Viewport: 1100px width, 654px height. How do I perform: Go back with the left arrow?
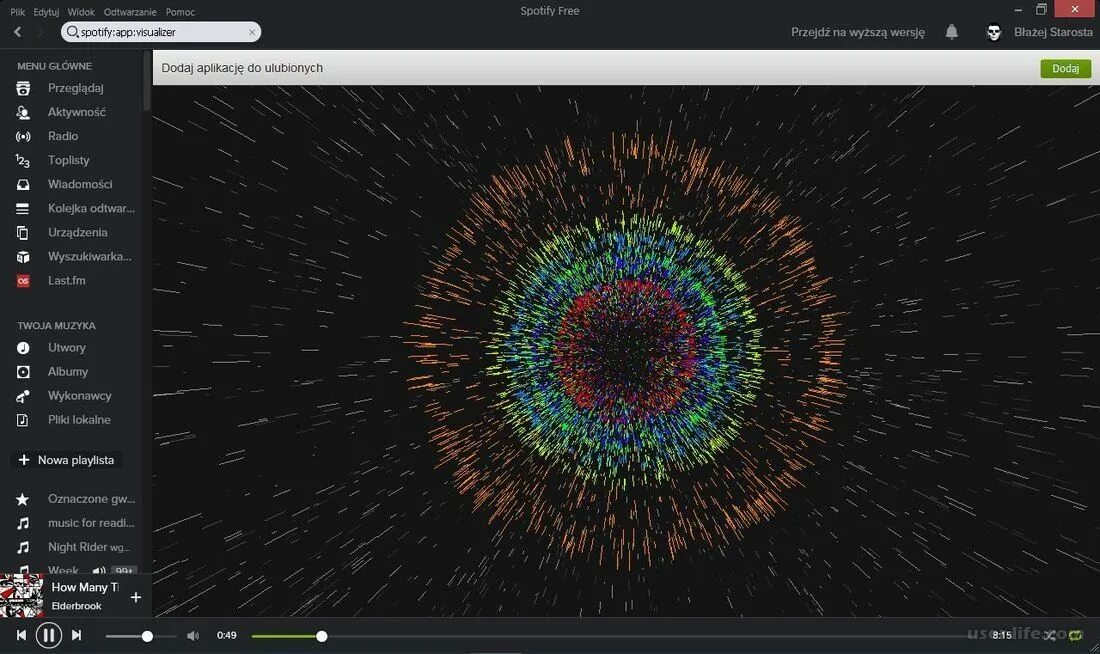(x=18, y=32)
